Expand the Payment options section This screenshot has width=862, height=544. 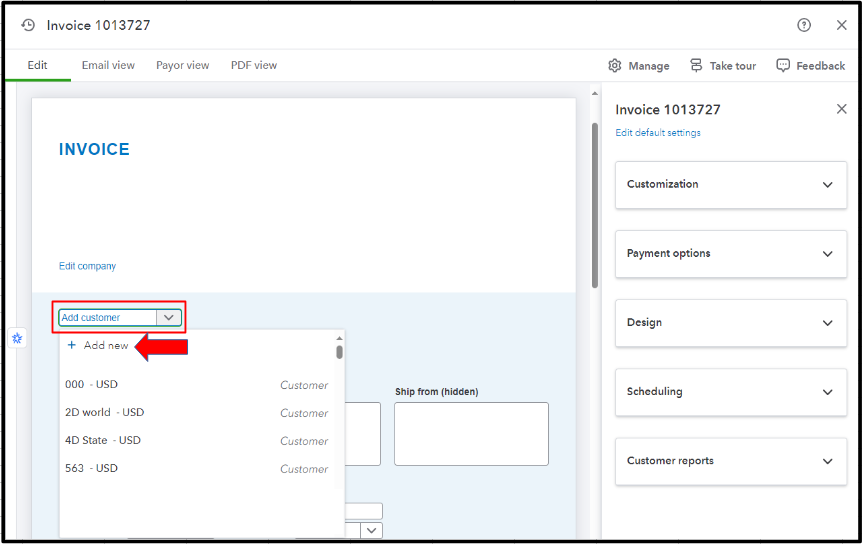point(731,254)
